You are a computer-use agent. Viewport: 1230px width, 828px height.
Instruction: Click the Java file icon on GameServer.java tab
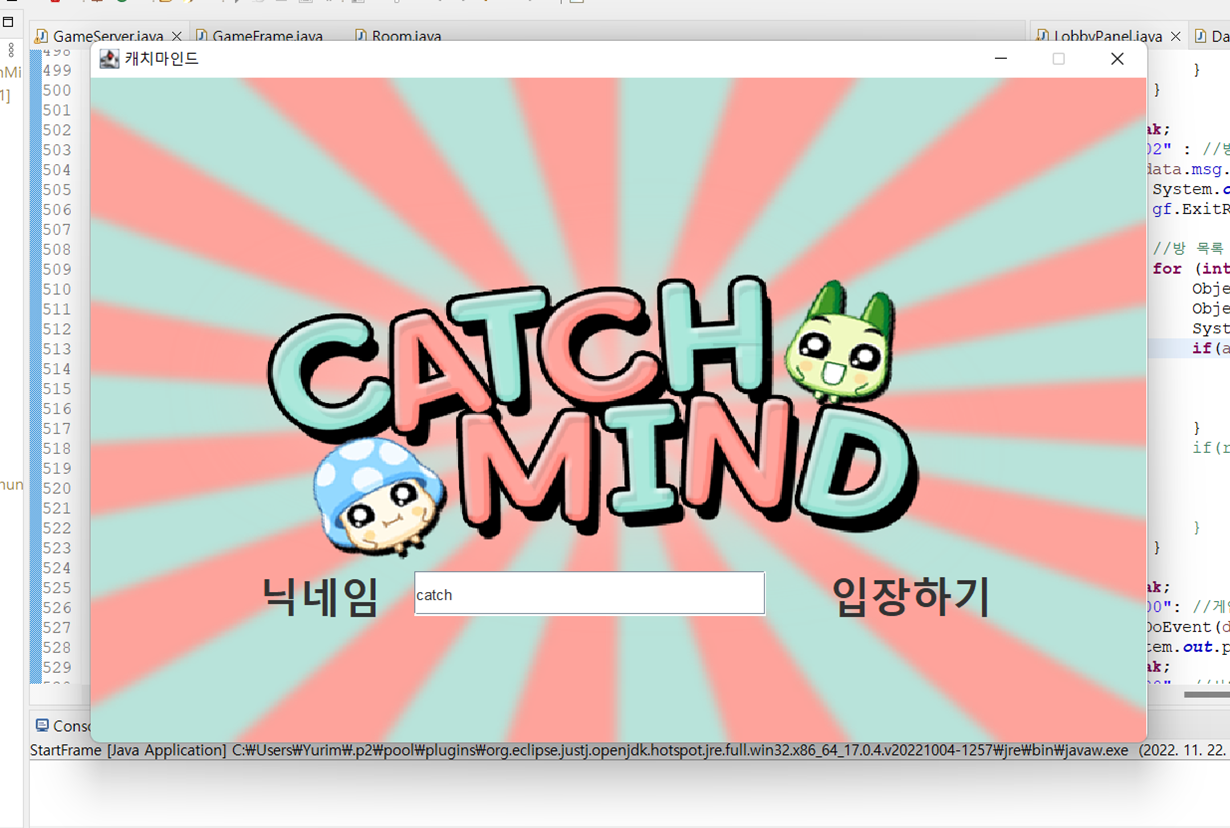(41, 36)
